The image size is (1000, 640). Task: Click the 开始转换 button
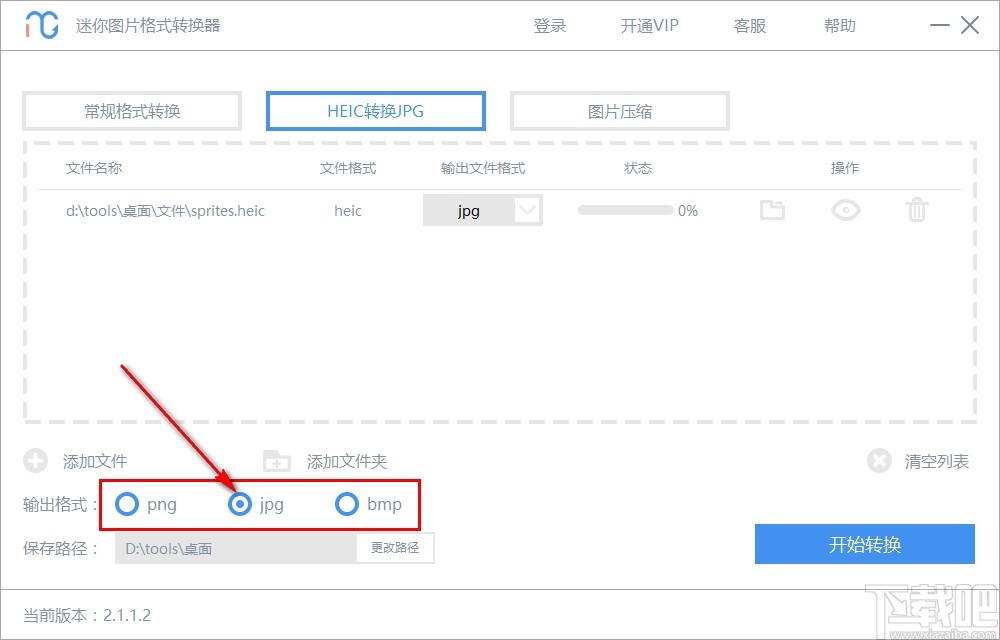click(x=865, y=544)
